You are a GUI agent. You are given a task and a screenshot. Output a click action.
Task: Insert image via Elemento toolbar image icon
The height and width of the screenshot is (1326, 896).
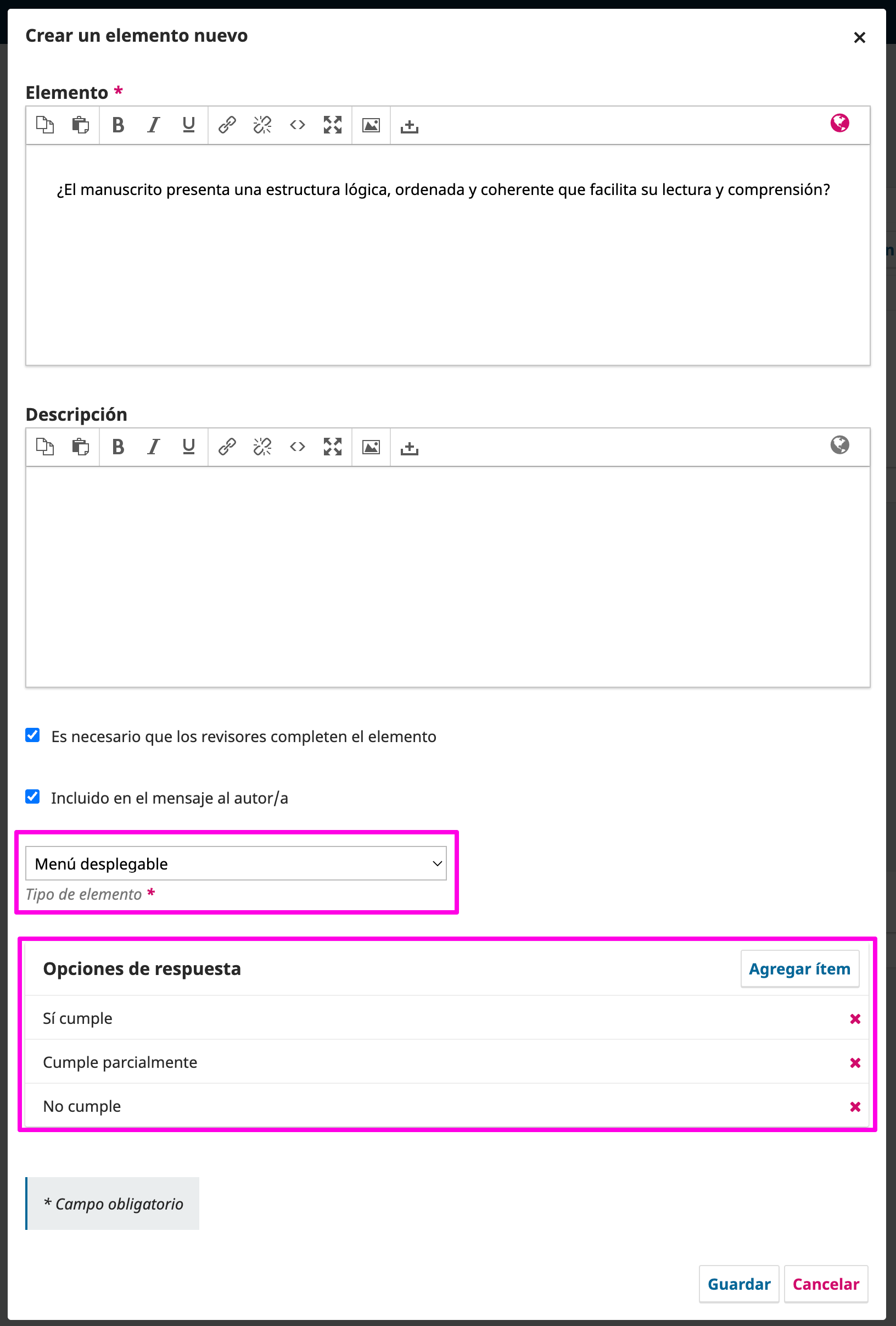tap(371, 125)
